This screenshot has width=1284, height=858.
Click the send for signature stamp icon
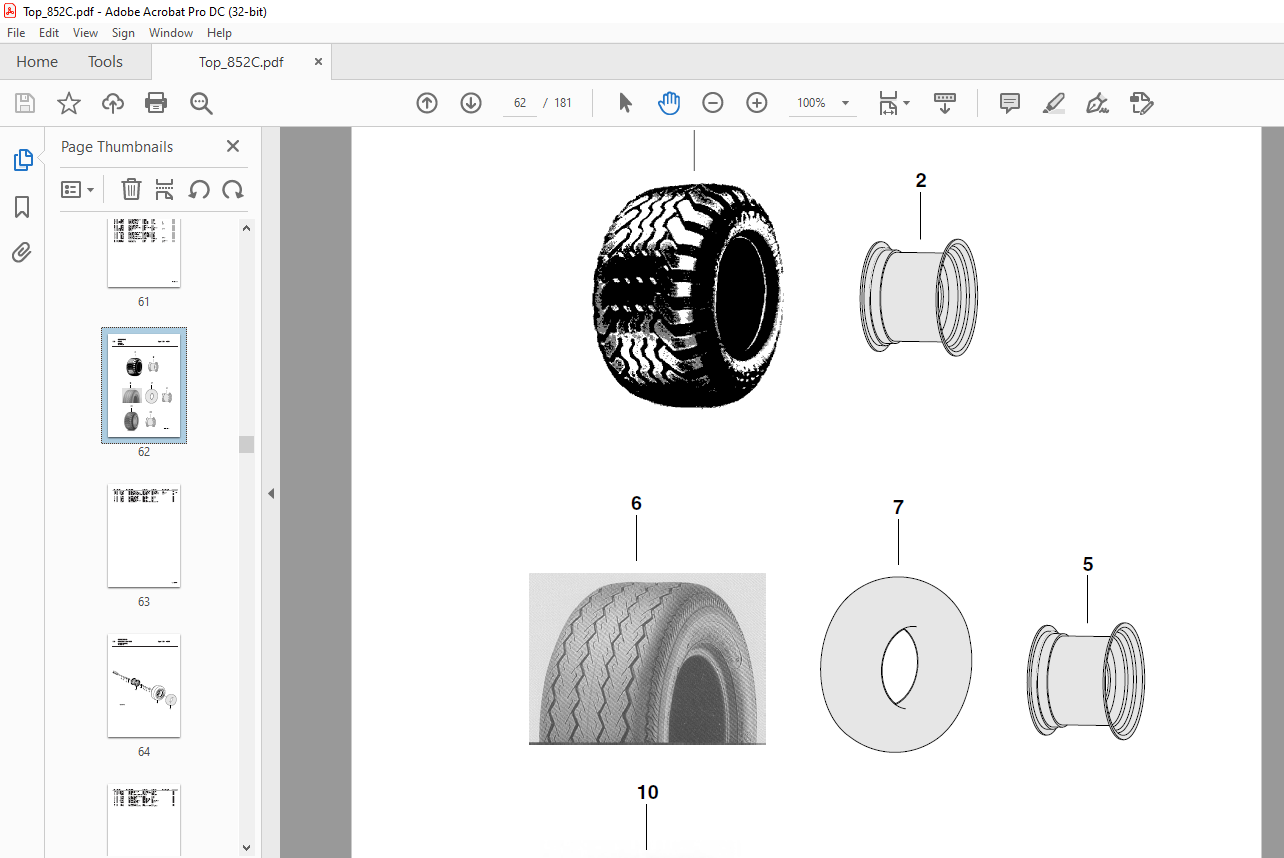1142,103
